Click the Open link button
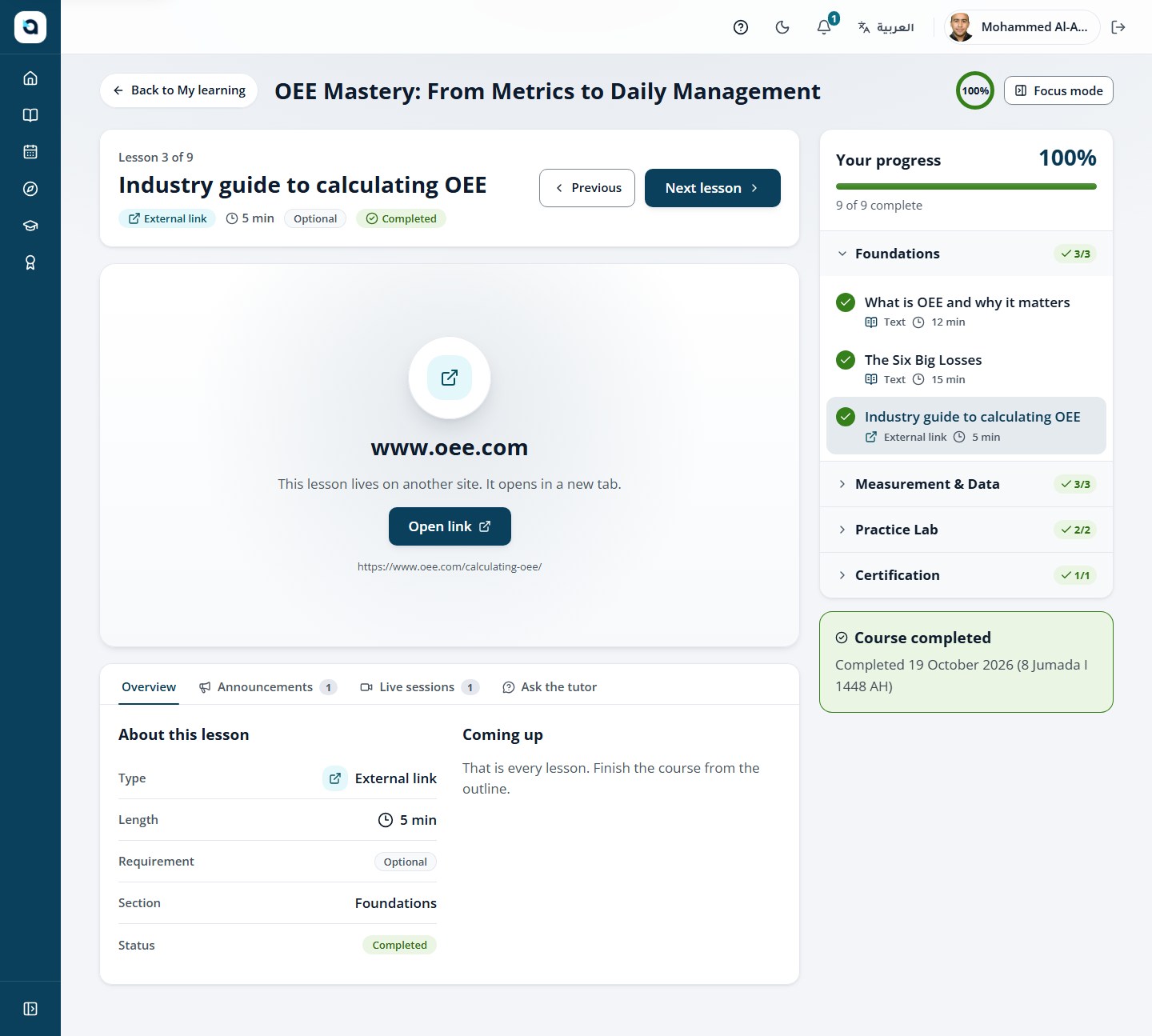This screenshot has width=1152, height=1036. (x=450, y=526)
